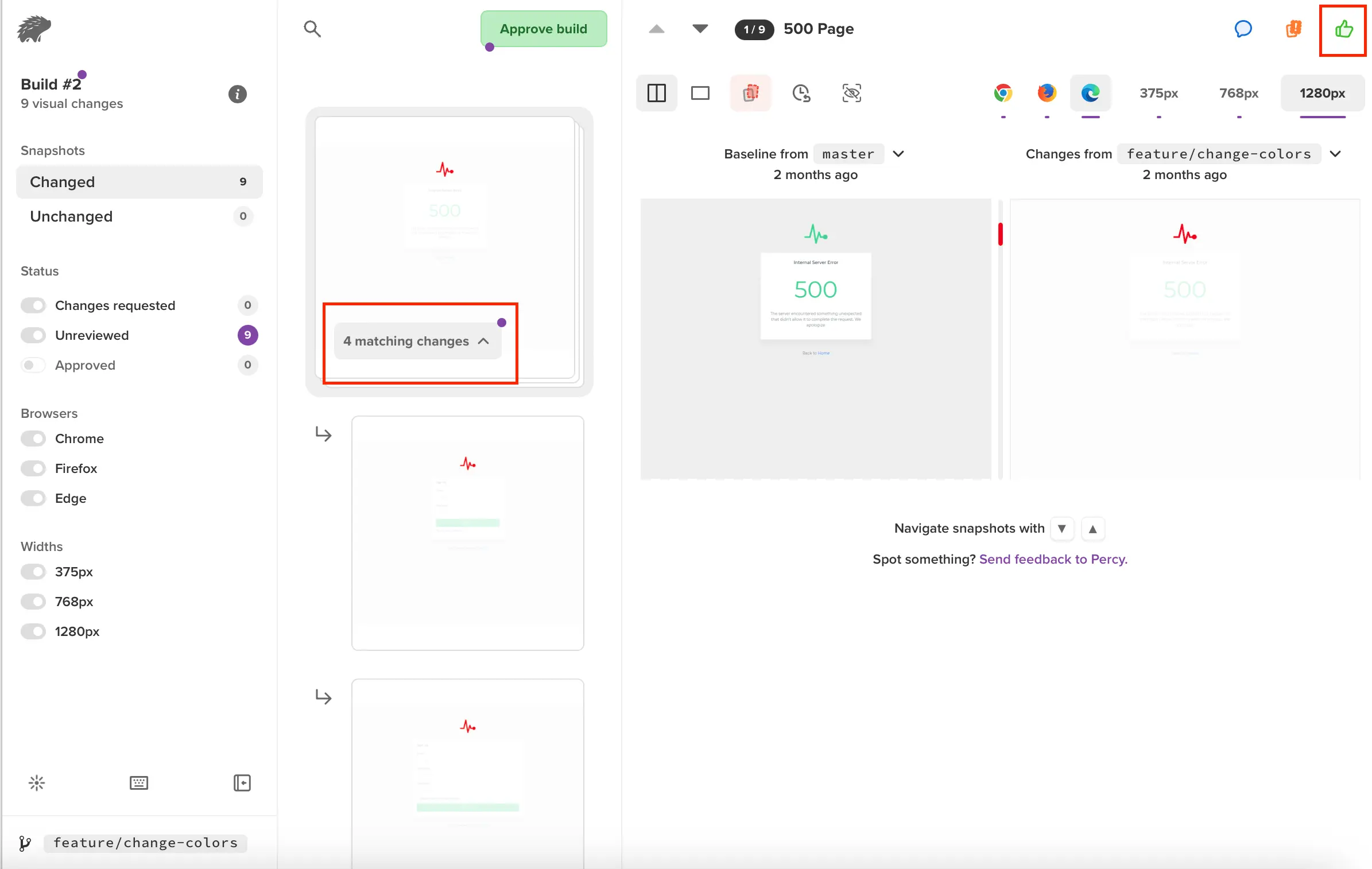This screenshot has height=869, width=1372.
Task: Click the git branch icon
Action: point(25,843)
